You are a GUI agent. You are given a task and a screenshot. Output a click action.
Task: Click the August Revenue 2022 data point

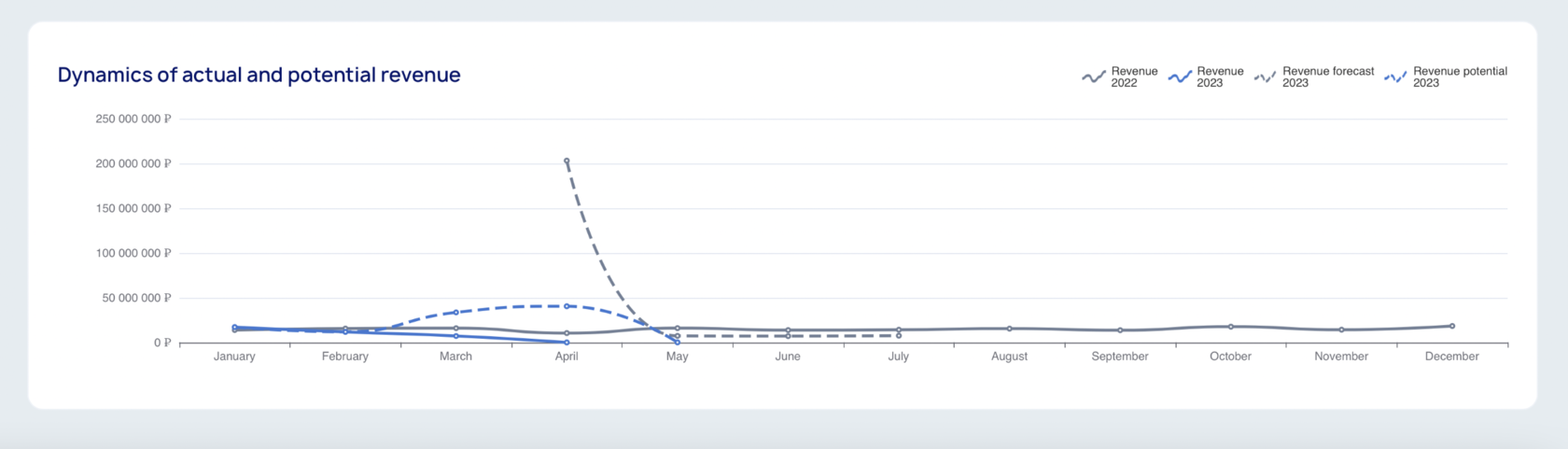[x=1009, y=329]
